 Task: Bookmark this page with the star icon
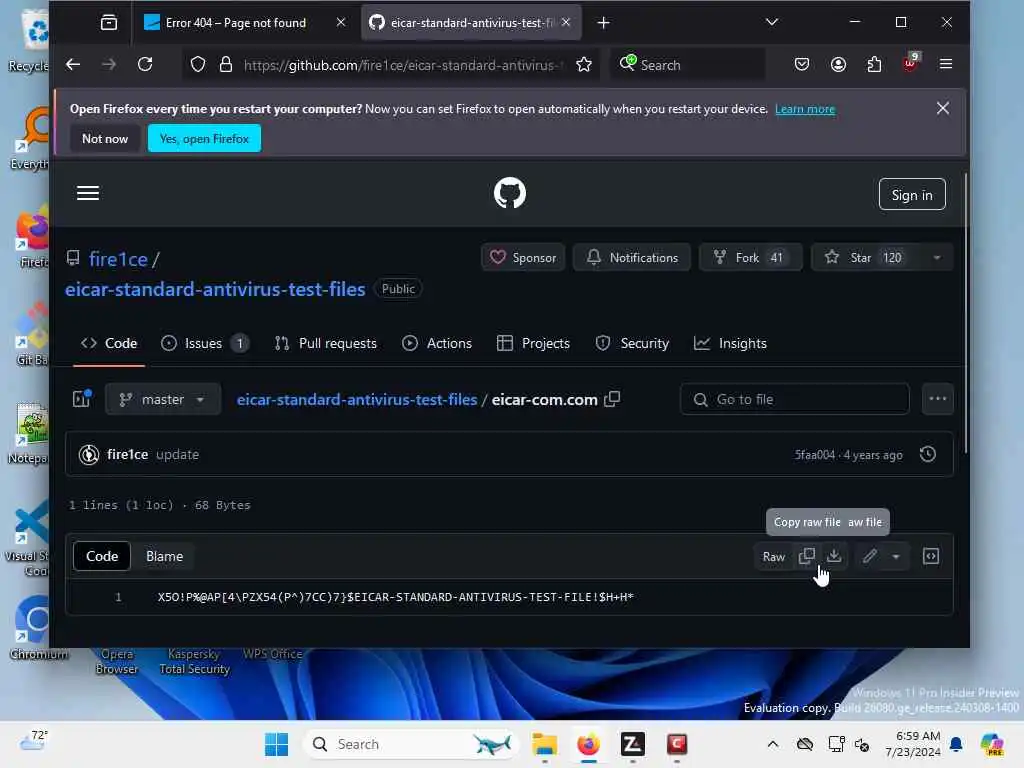(584, 65)
